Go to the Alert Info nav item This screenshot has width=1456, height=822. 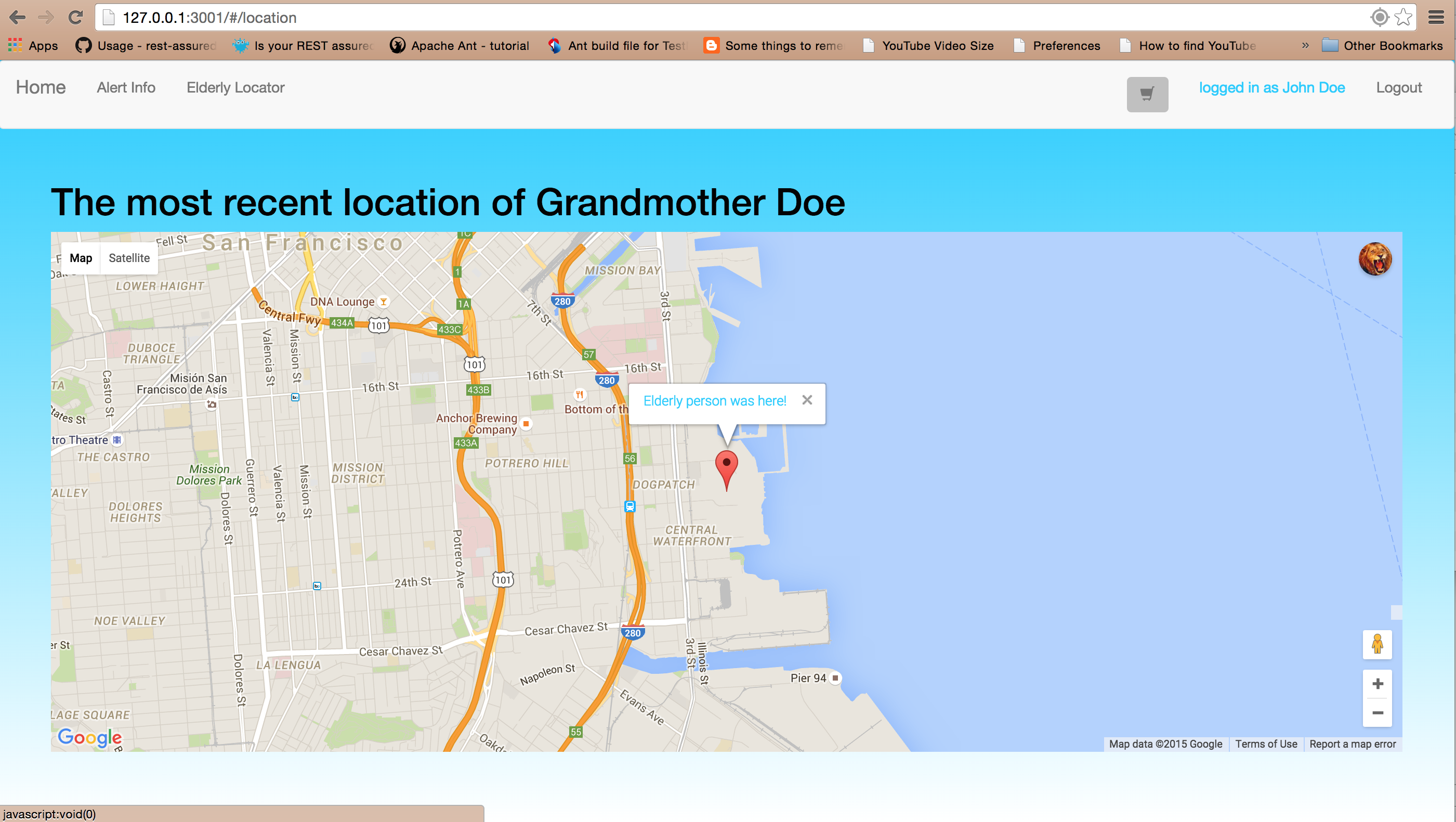(x=125, y=88)
